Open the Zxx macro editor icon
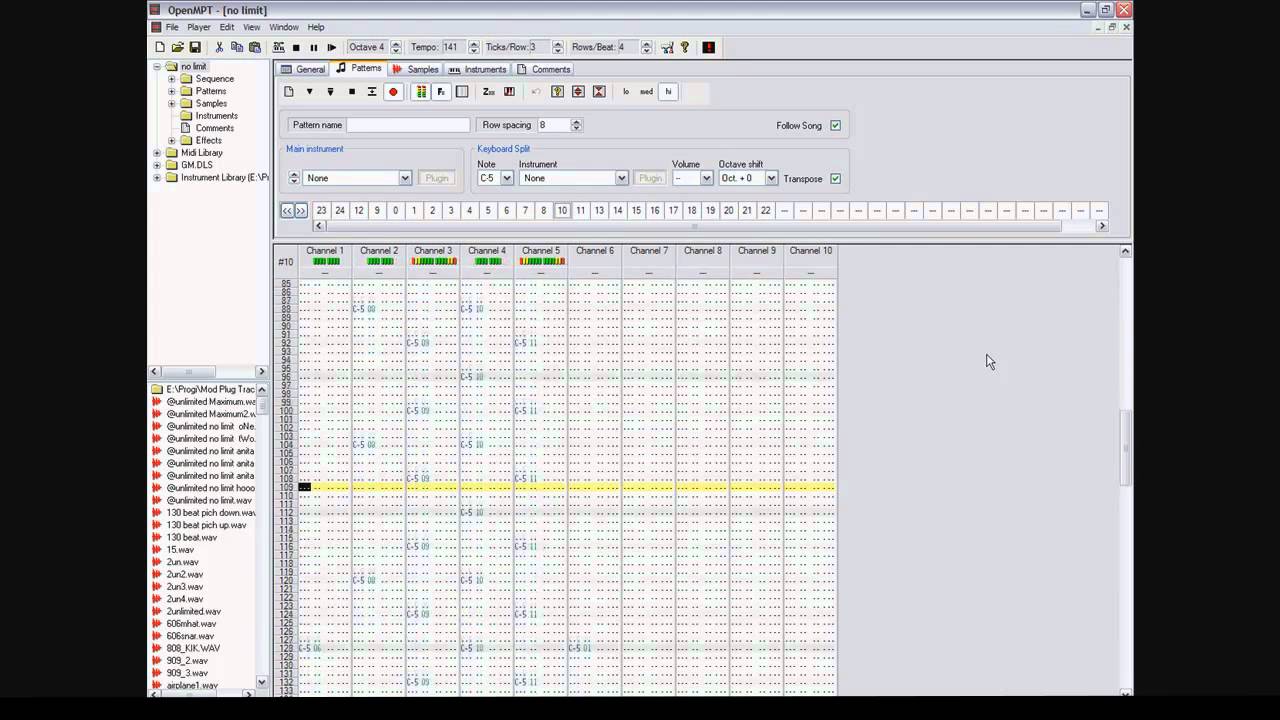This screenshot has width=1280, height=720. (x=488, y=91)
